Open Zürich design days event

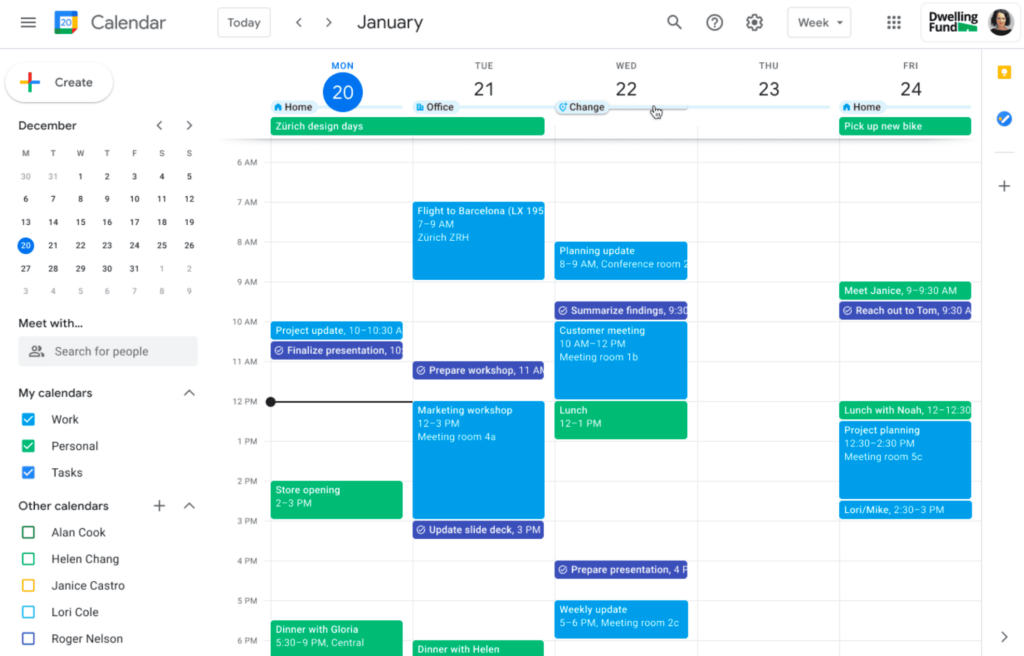[408, 126]
